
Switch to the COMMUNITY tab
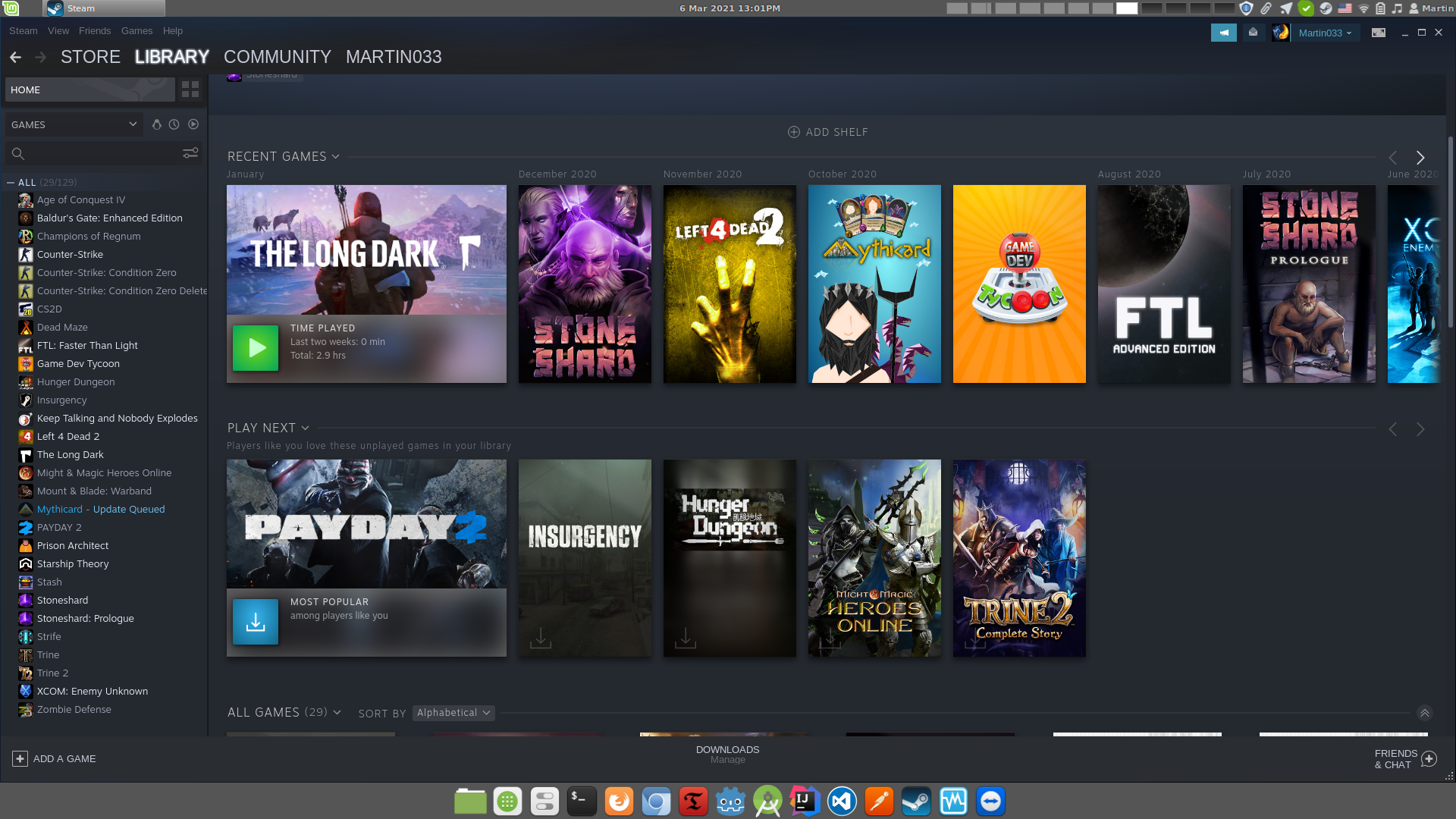pyautogui.click(x=278, y=57)
